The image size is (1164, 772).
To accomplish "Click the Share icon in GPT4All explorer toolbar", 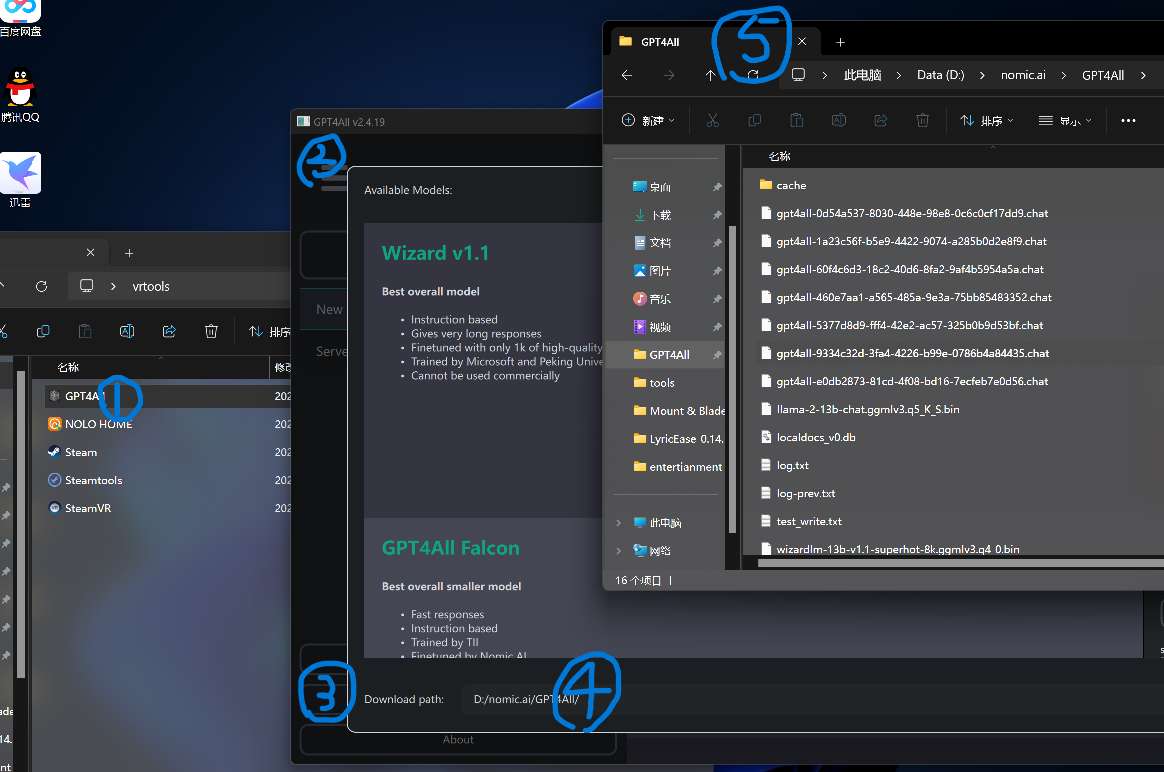I will [x=880, y=120].
